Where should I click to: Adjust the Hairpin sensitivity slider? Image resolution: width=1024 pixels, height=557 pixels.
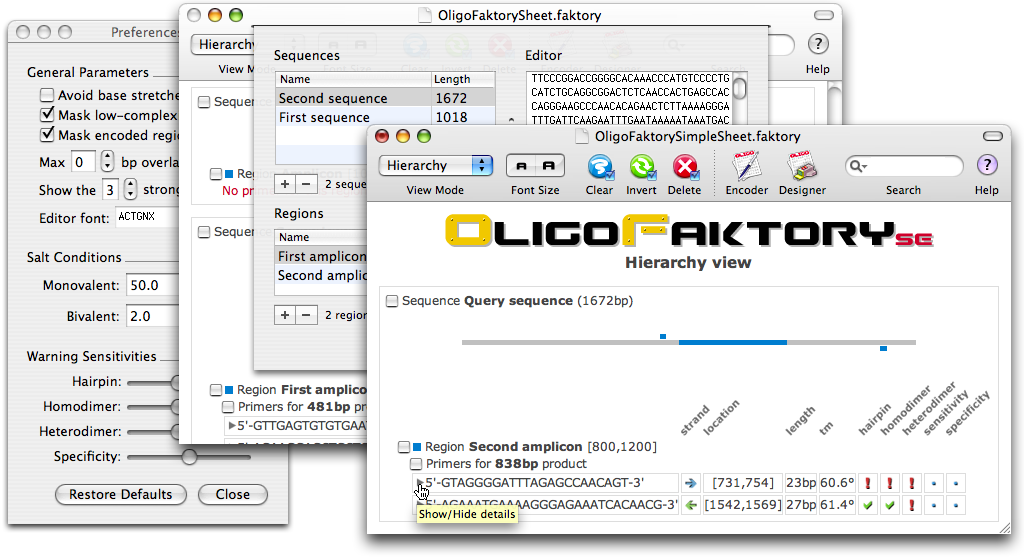[x=175, y=382]
